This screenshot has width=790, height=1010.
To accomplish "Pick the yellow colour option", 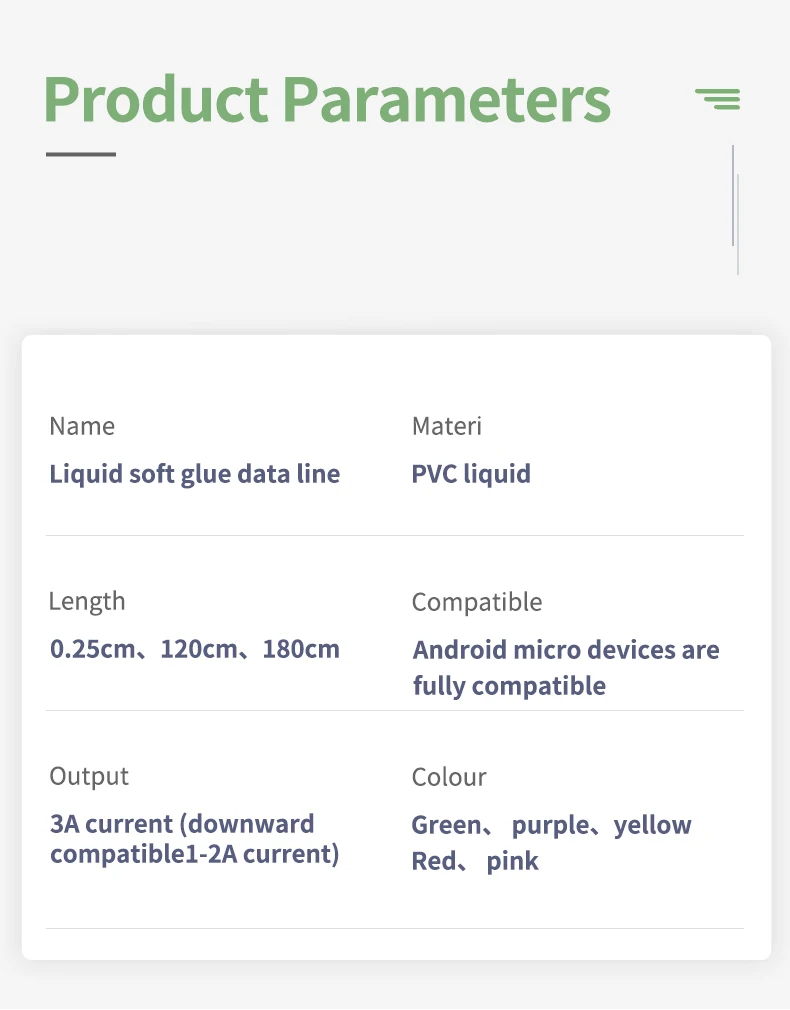I will (653, 825).
